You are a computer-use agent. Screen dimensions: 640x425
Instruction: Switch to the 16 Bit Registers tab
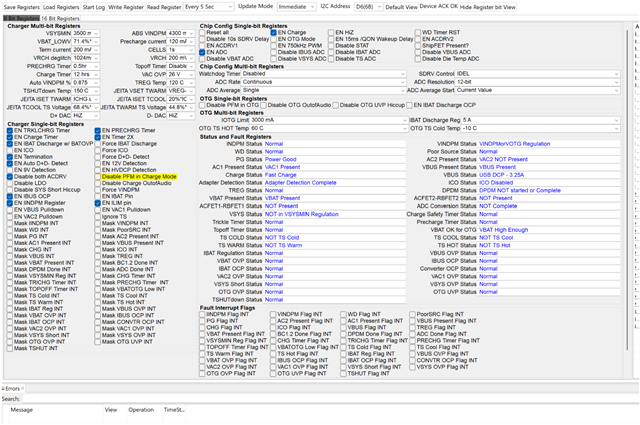(x=60, y=18)
